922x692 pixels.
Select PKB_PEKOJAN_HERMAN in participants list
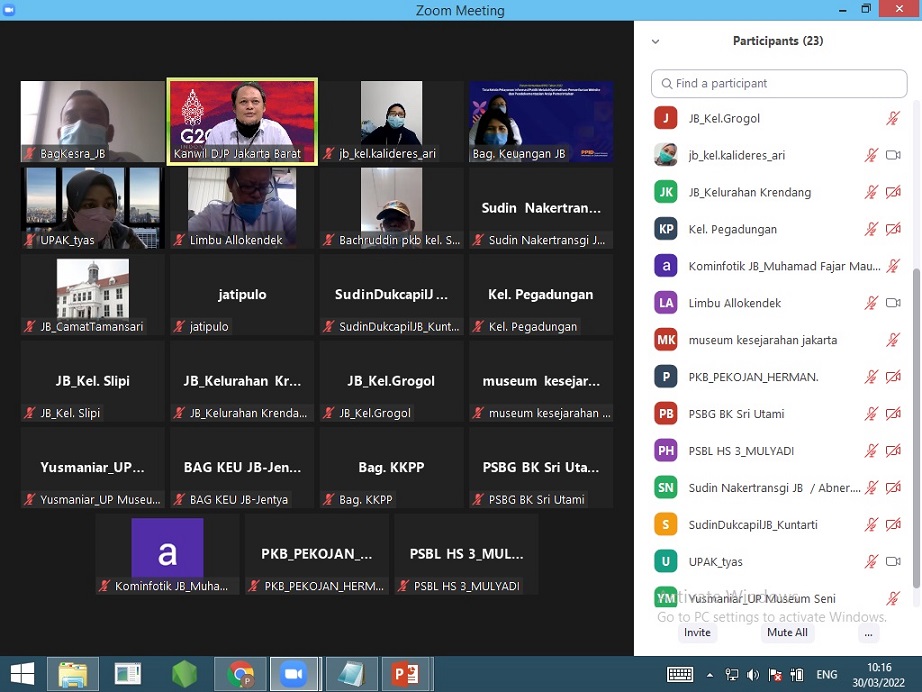pyautogui.click(x=752, y=377)
